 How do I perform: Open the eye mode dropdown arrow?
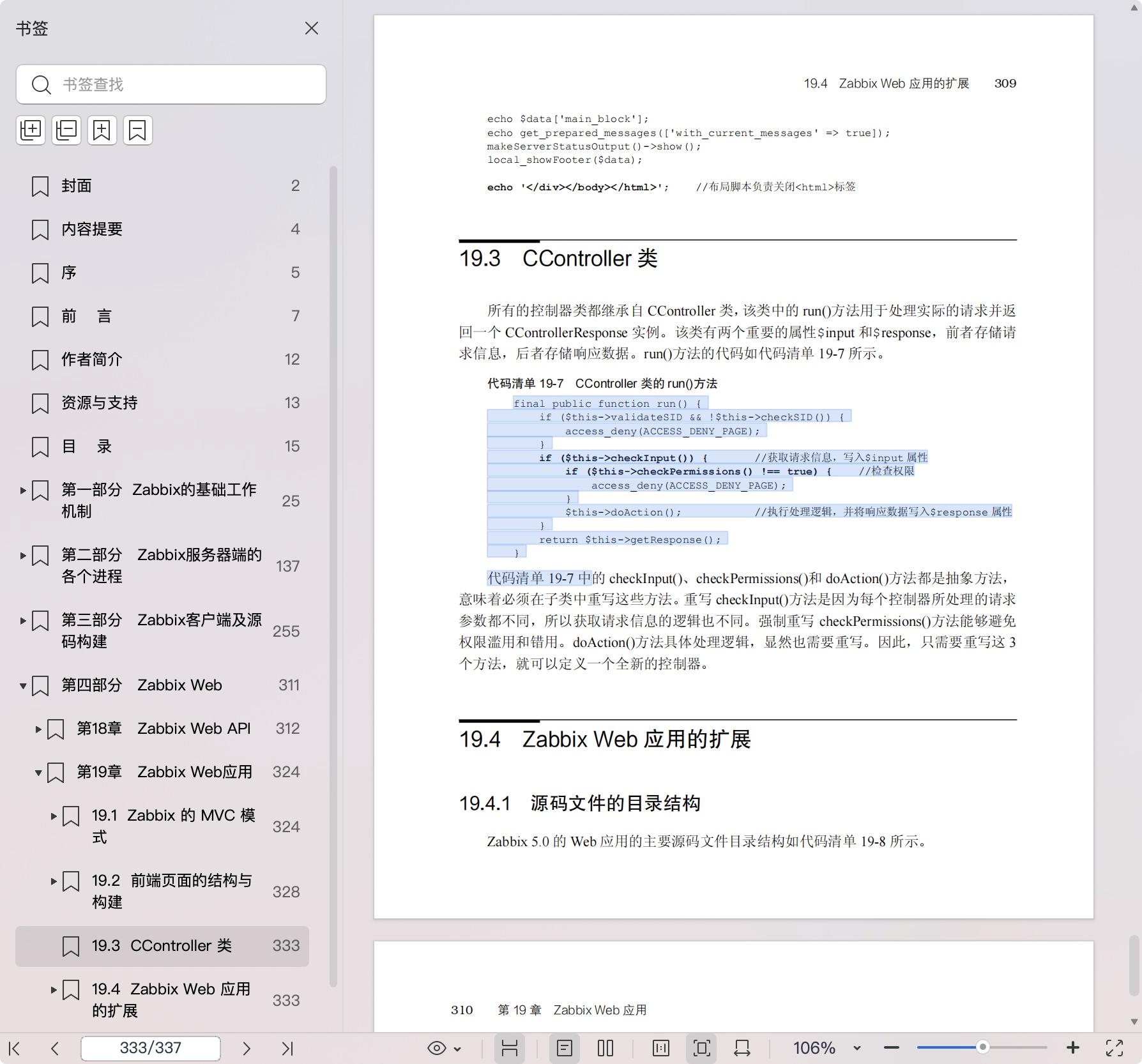click(x=457, y=1049)
